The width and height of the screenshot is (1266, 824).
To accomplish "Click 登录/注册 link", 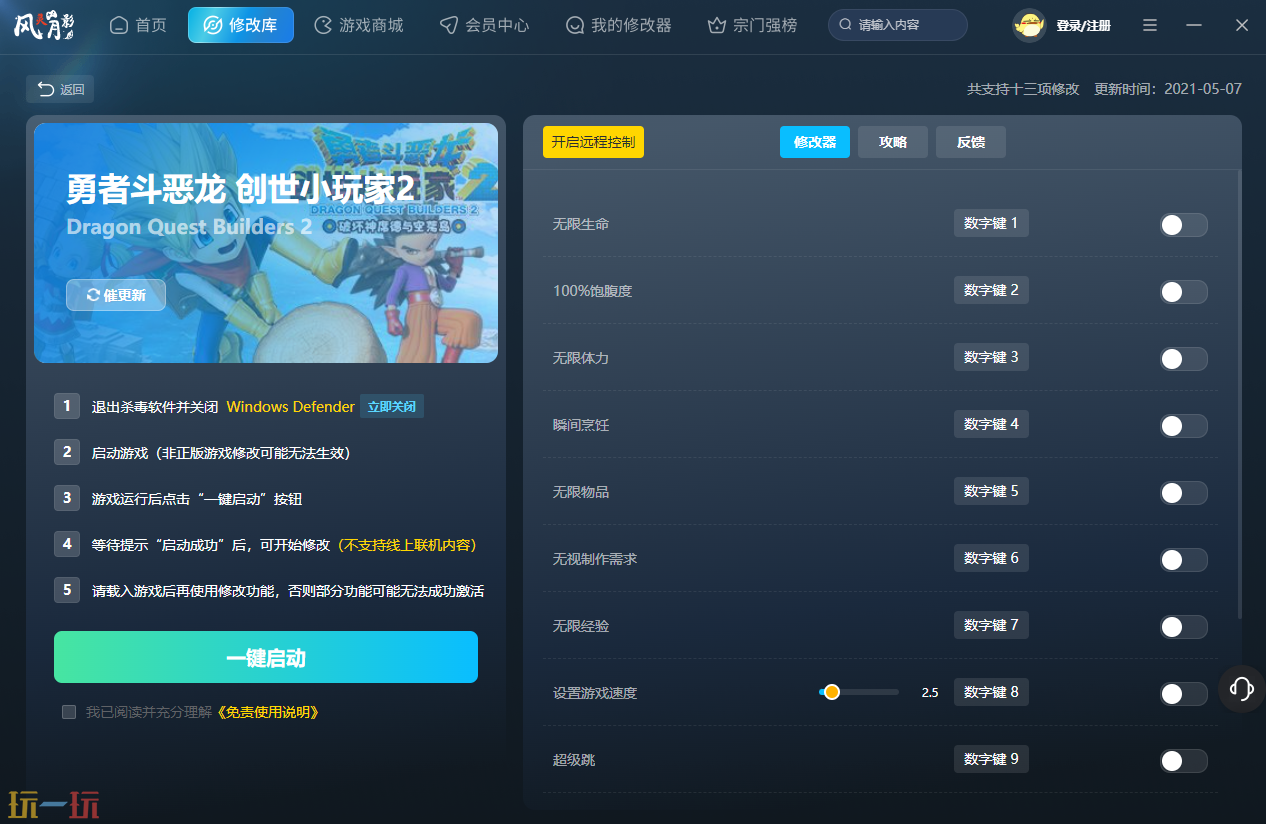I will (x=1083, y=26).
